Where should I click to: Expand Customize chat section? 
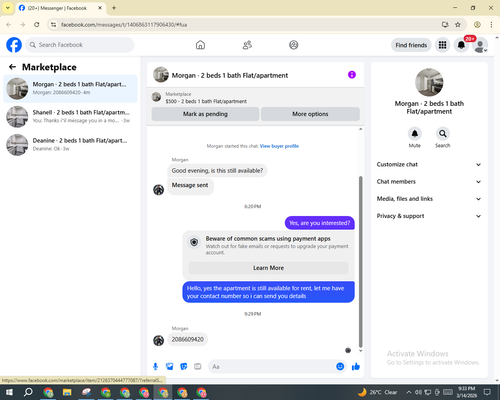coord(429,164)
